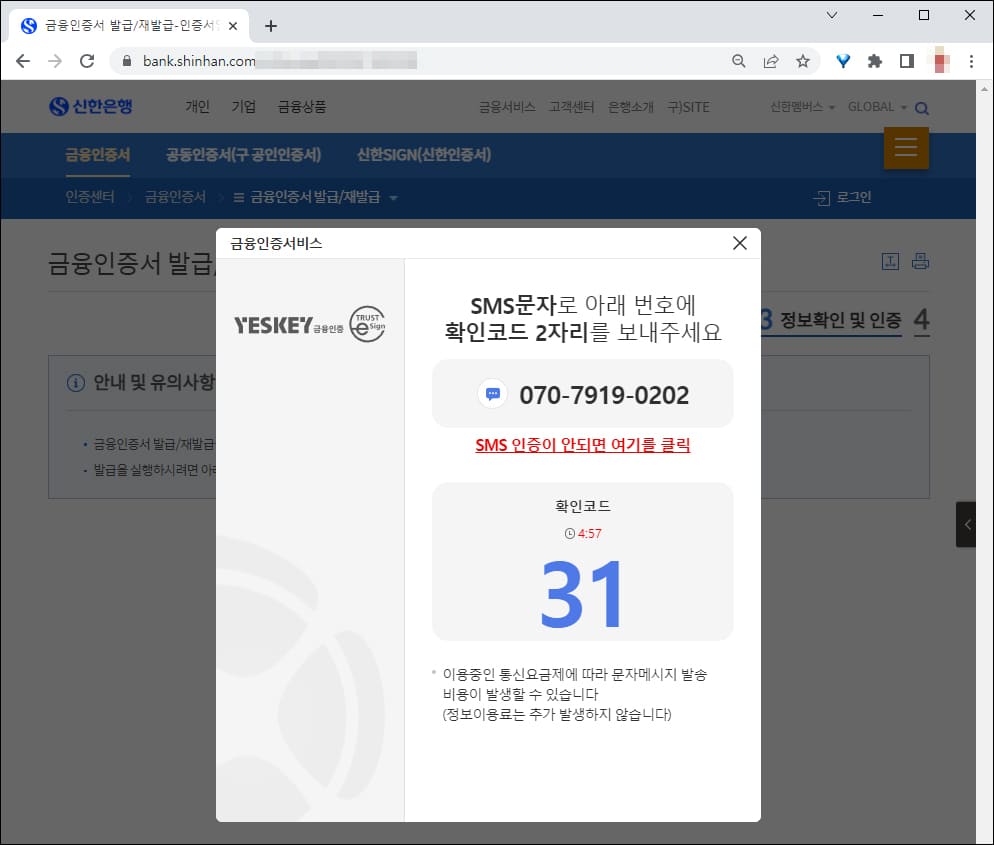994x845 pixels.
Task: Click the 로그인 link
Action: 842,197
